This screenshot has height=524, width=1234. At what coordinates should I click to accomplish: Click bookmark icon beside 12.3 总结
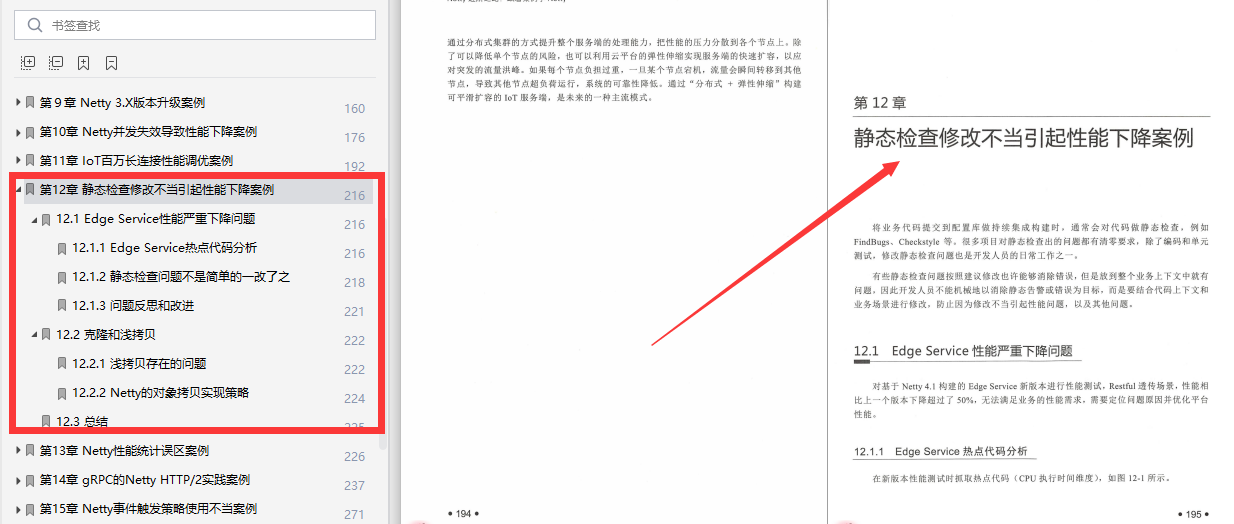(x=46, y=422)
